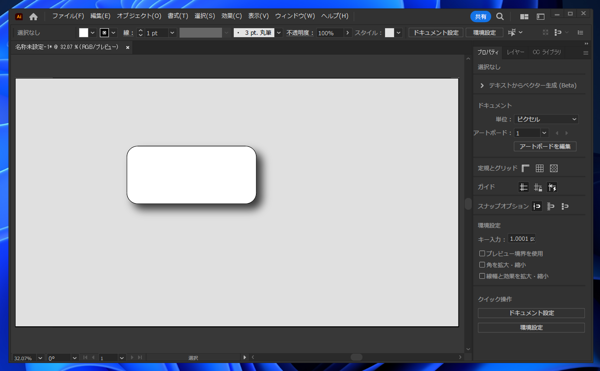The width and height of the screenshot is (600, 371).
Task: Click the arrange documents icon
Action: [x=524, y=16]
